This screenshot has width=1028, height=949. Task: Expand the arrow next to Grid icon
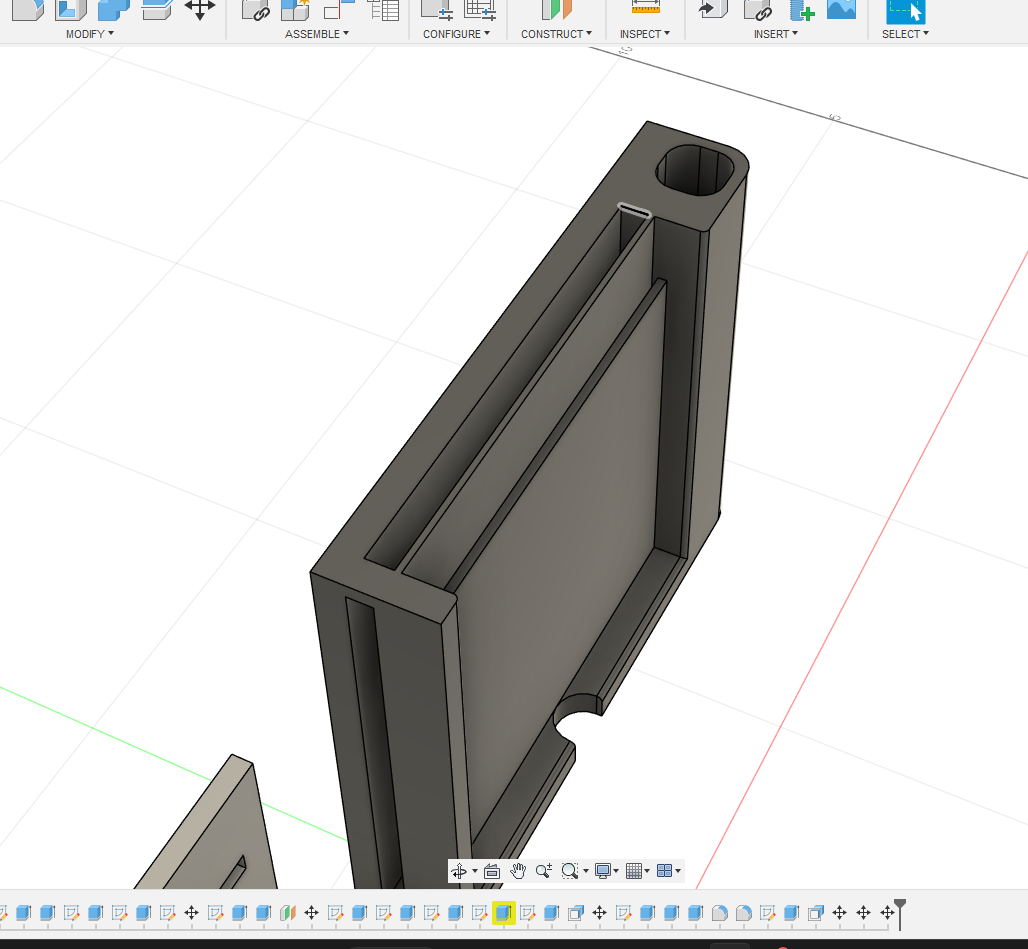647,871
